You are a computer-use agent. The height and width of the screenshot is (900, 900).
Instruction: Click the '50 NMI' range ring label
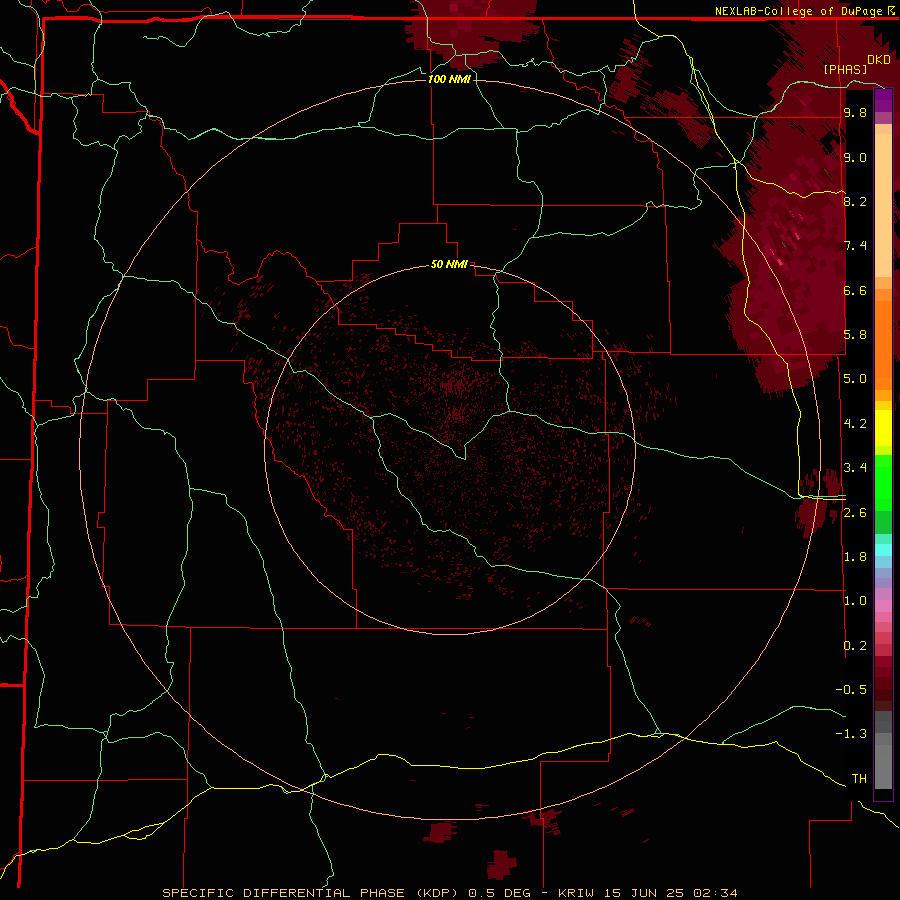point(449,264)
